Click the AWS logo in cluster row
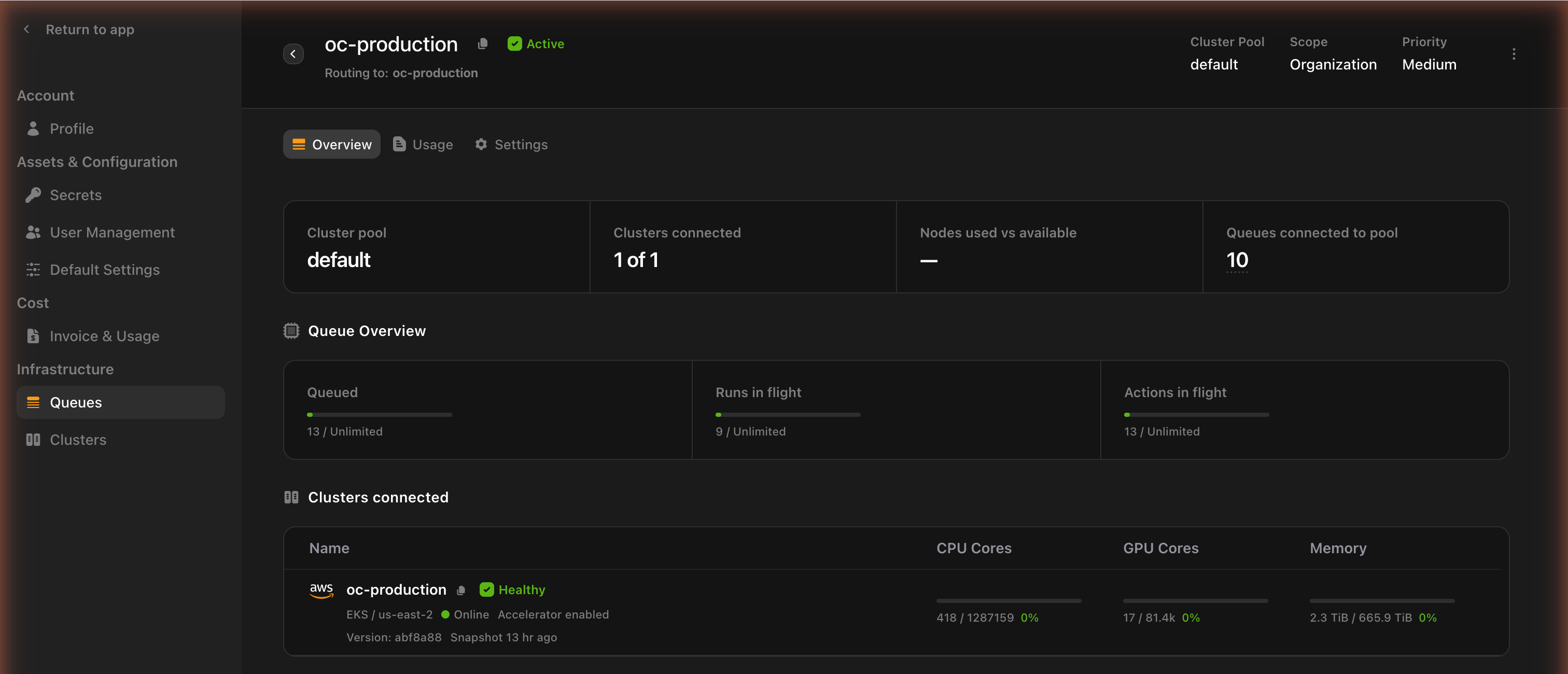This screenshot has height=674, width=1568. coord(321,590)
